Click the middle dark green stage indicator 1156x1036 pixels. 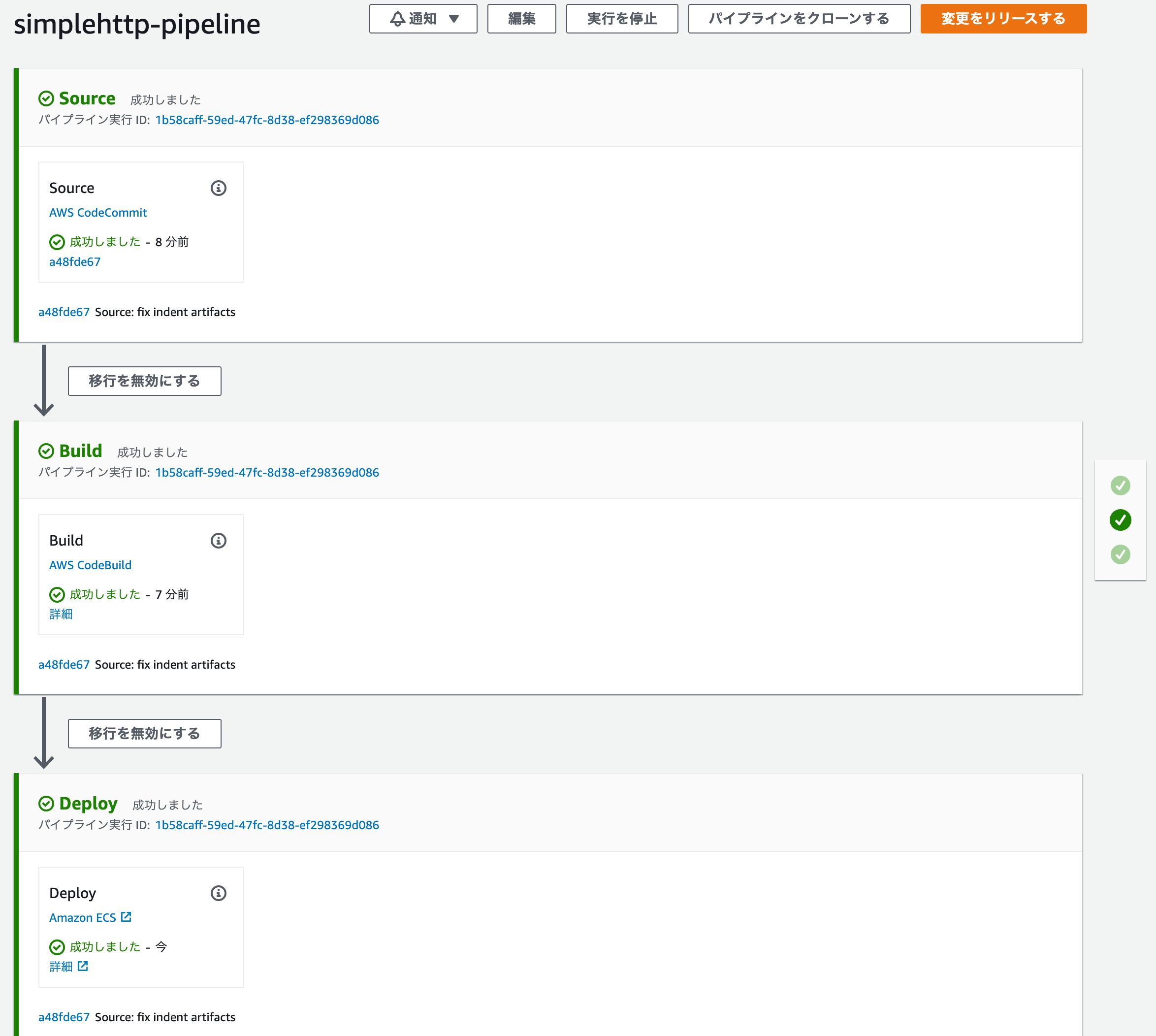1120,519
